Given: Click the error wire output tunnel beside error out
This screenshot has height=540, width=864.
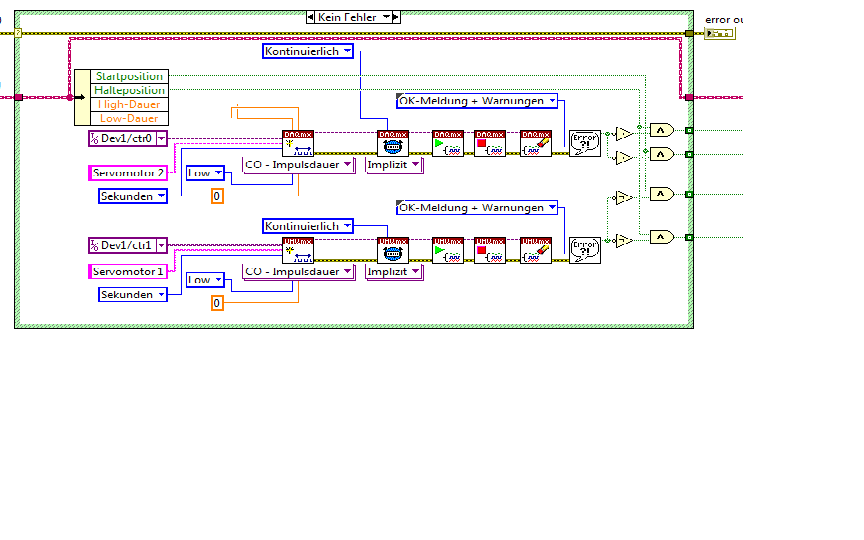Looking at the screenshot, I should [689, 34].
